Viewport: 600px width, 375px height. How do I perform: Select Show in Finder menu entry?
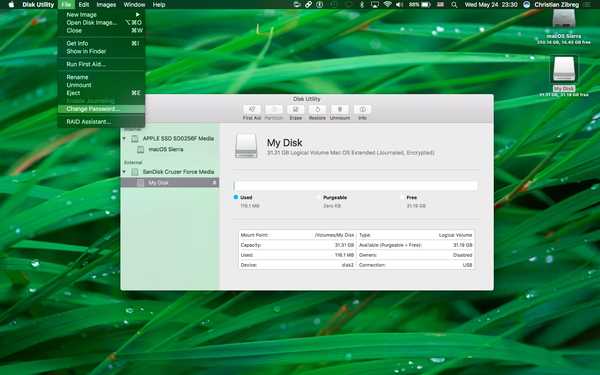(101, 51)
